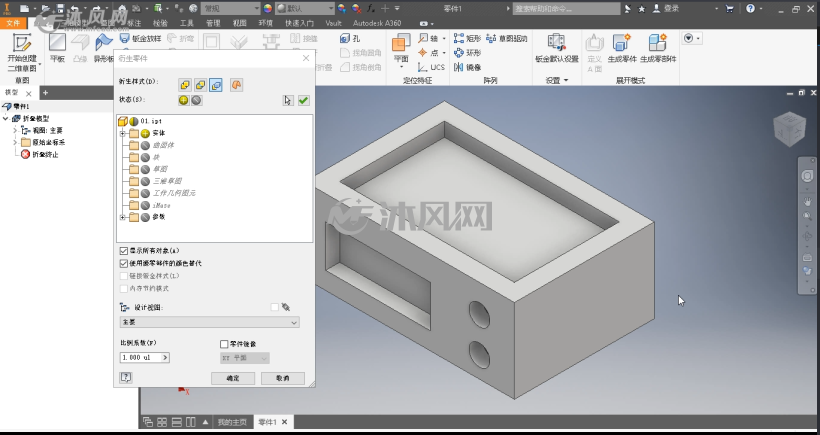This screenshot has width=820, height=435.
Task: Click the ViewCube in the viewport
Action: (789, 129)
